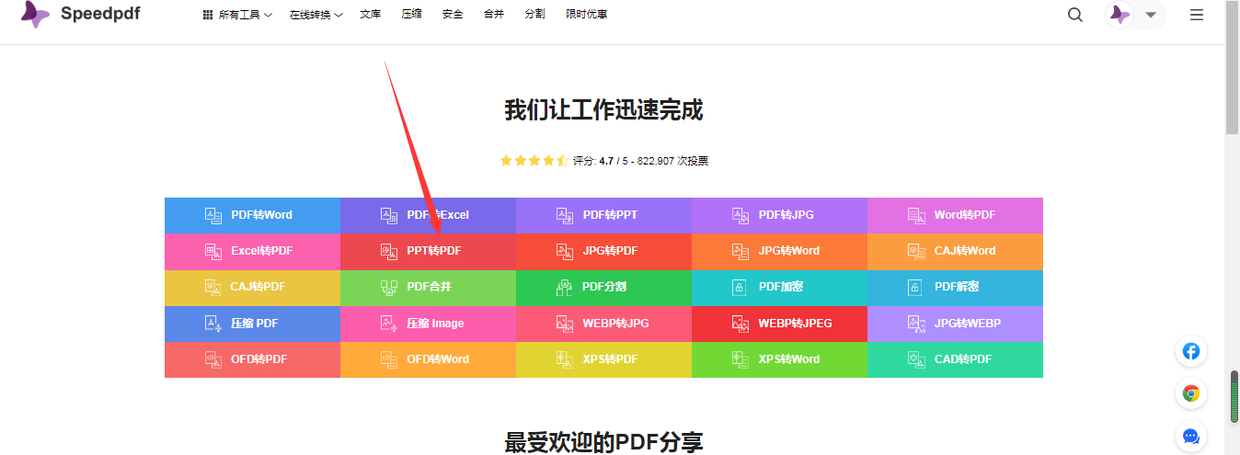
Task: Click the PDF合并 merge icon
Action: [389, 287]
